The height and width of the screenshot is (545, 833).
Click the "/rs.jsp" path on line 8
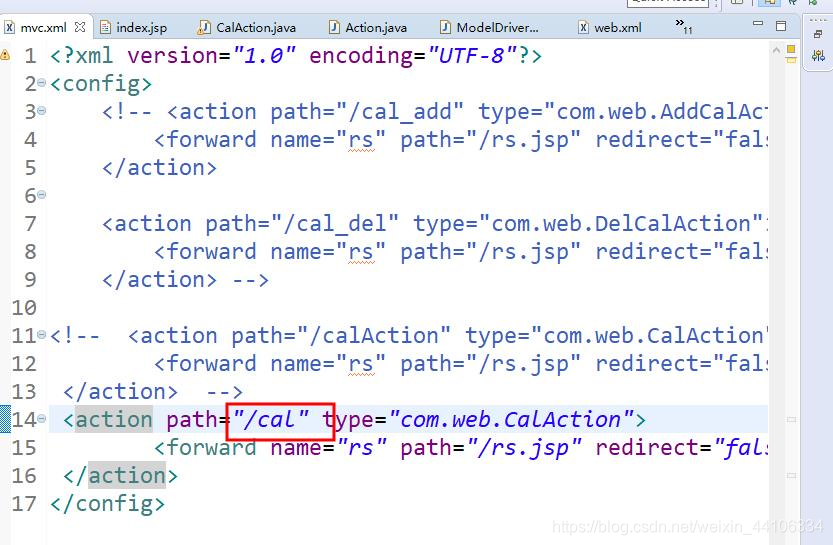pyautogui.click(x=524, y=252)
